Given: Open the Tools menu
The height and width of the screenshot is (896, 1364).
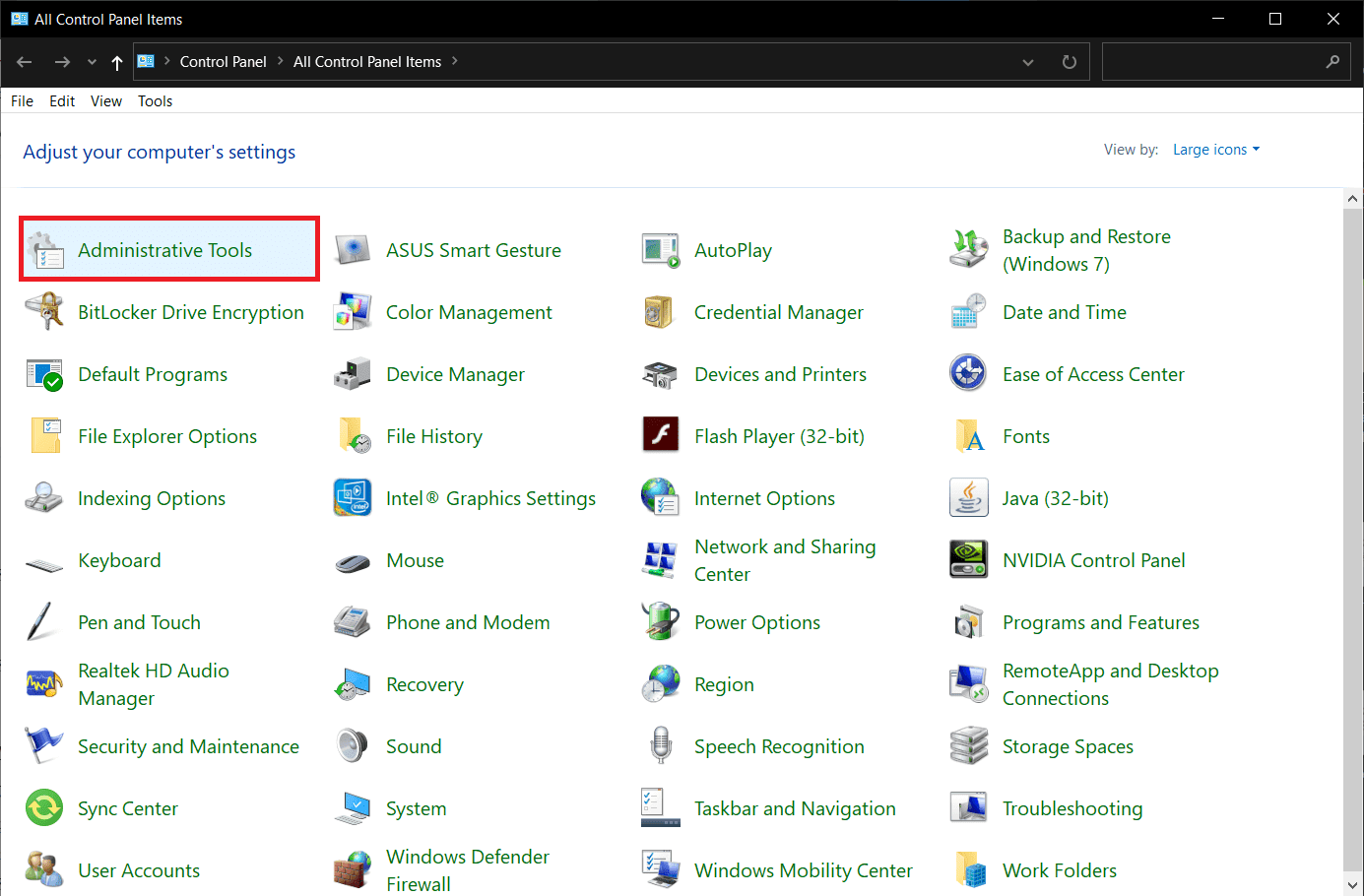Looking at the screenshot, I should pyautogui.click(x=155, y=100).
